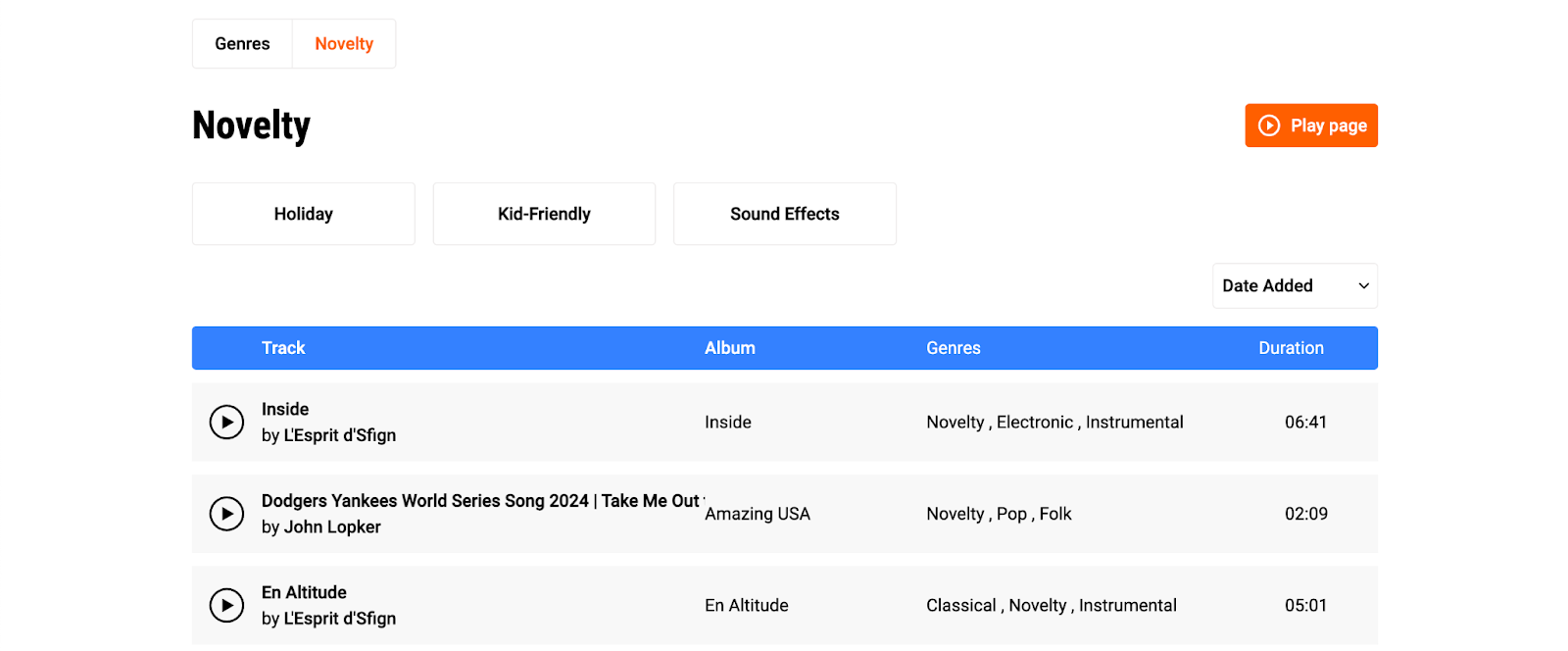Open the Sound Effects category
Screen dimensions: 1568x651
pyautogui.click(x=784, y=213)
